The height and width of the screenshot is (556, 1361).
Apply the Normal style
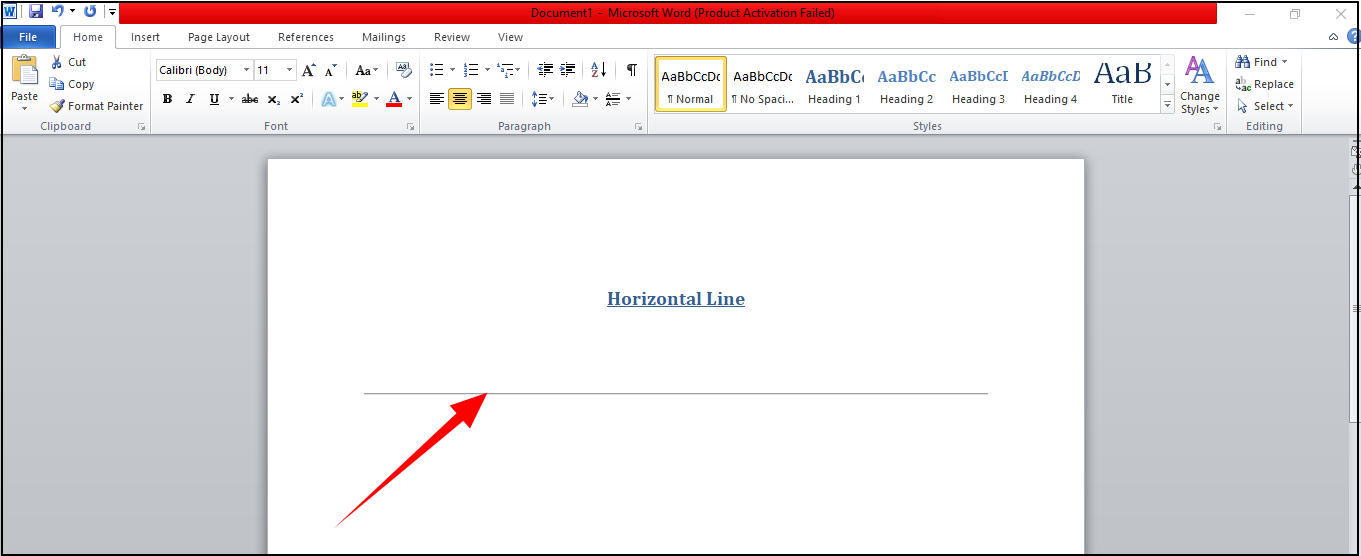tap(691, 84)
